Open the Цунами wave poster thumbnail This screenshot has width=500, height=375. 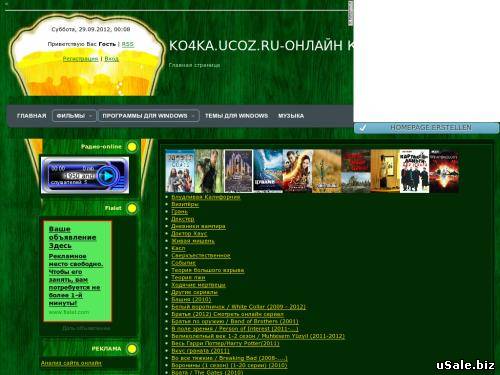tap(268, 171)
